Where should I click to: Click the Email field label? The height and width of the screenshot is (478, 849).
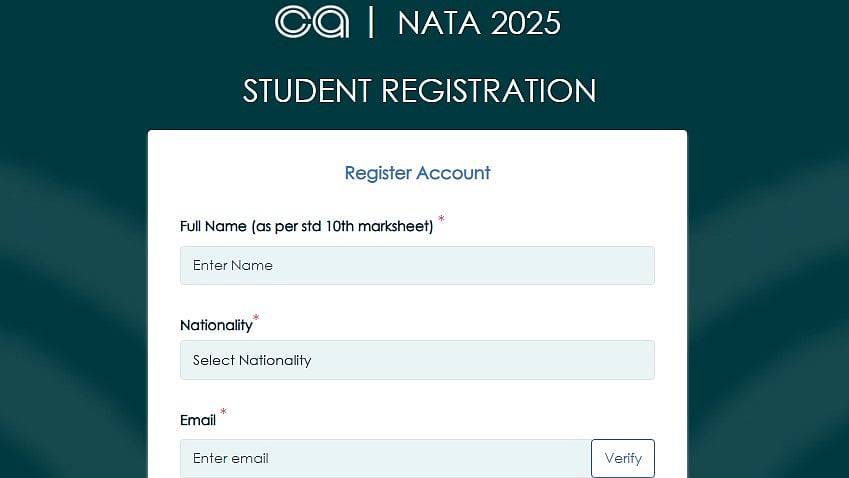198,420
